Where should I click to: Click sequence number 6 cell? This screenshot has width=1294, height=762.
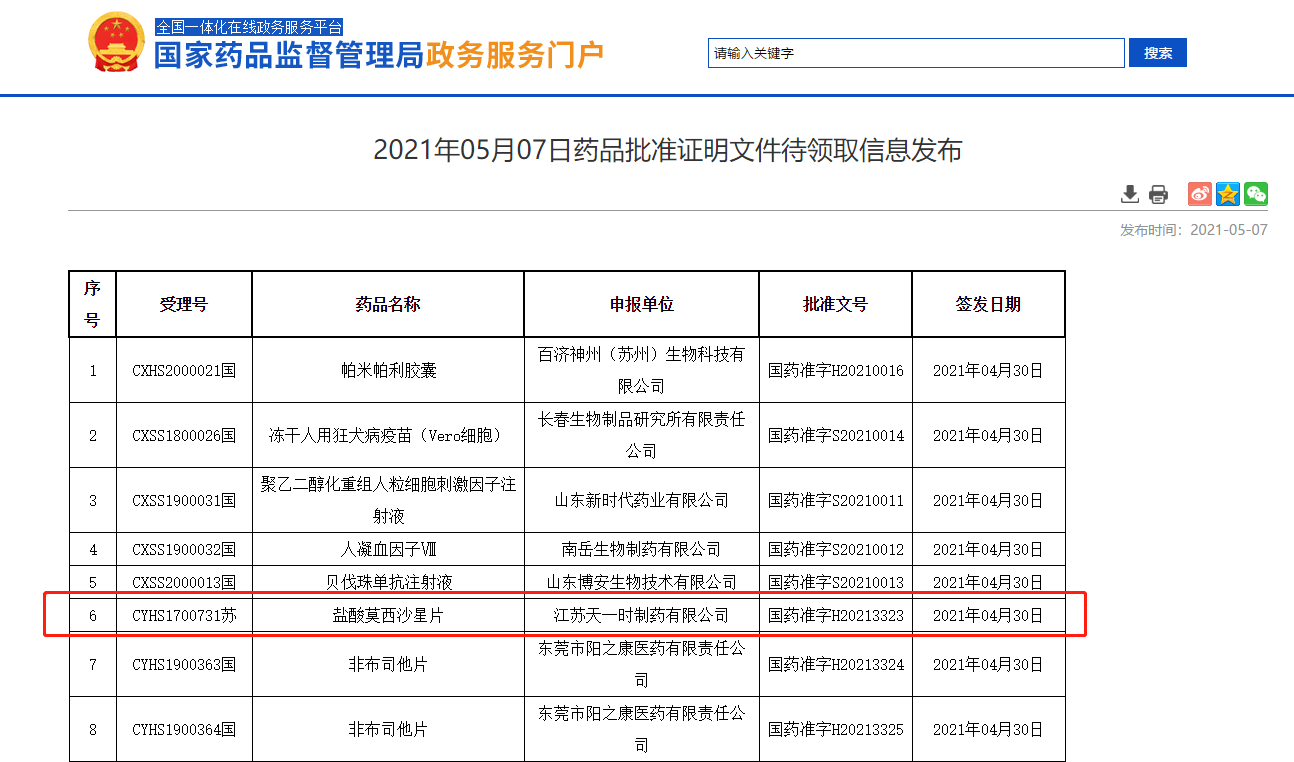pos(92,615)
